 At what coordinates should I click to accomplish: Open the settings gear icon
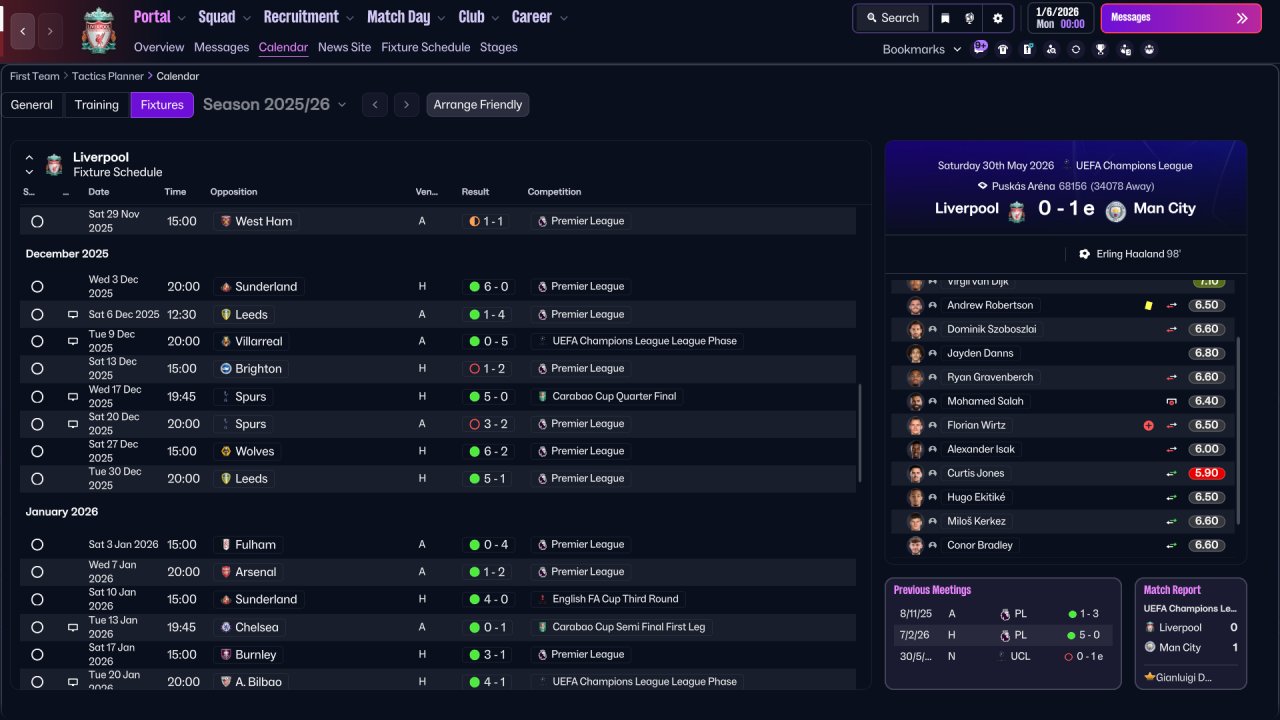(997, 18)
